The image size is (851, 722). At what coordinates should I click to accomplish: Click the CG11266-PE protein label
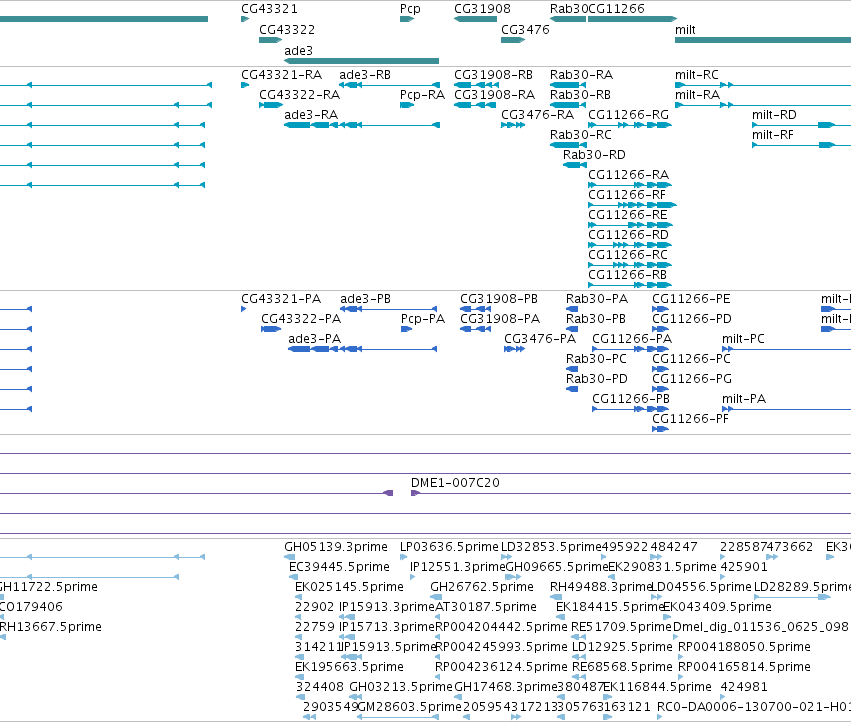coord(691,299)
